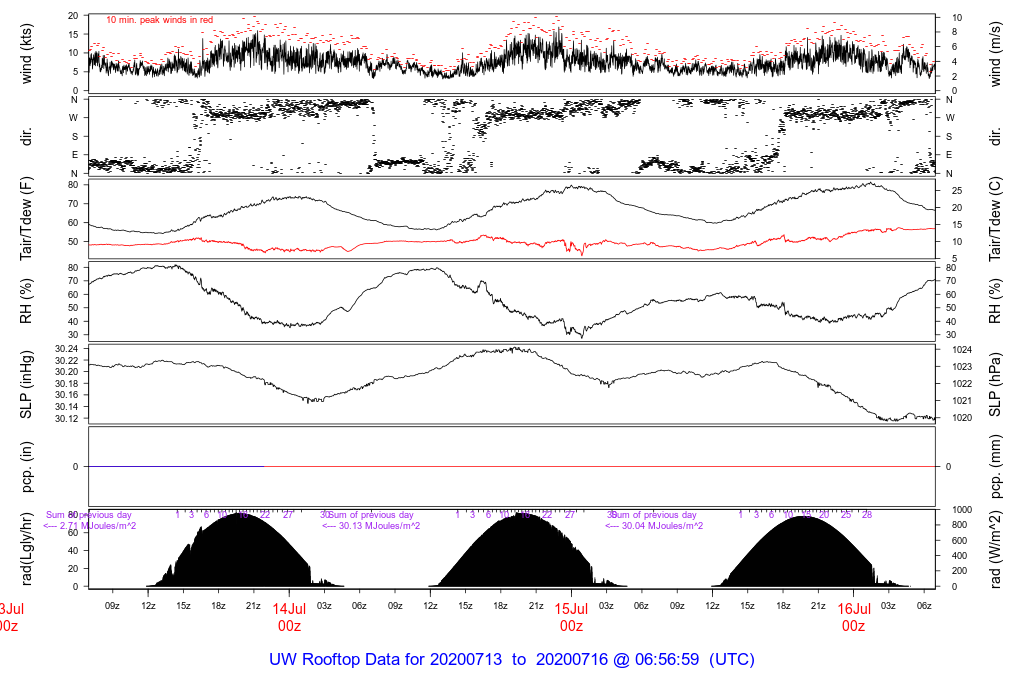Click the 30.13 MJoules/m^2 daily sum annotation
The width and height of the screenshot is (1024, 700).
372,526
